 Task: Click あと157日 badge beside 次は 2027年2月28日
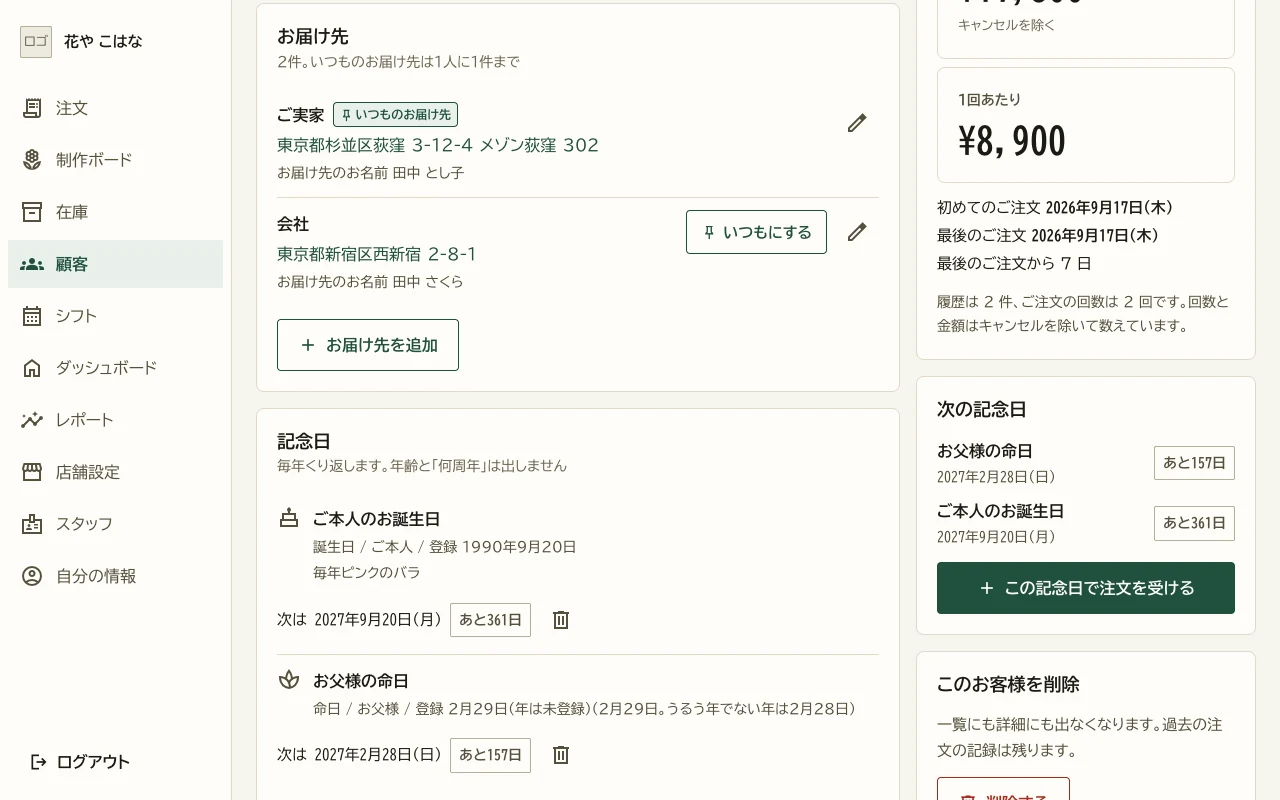(490, 755)
